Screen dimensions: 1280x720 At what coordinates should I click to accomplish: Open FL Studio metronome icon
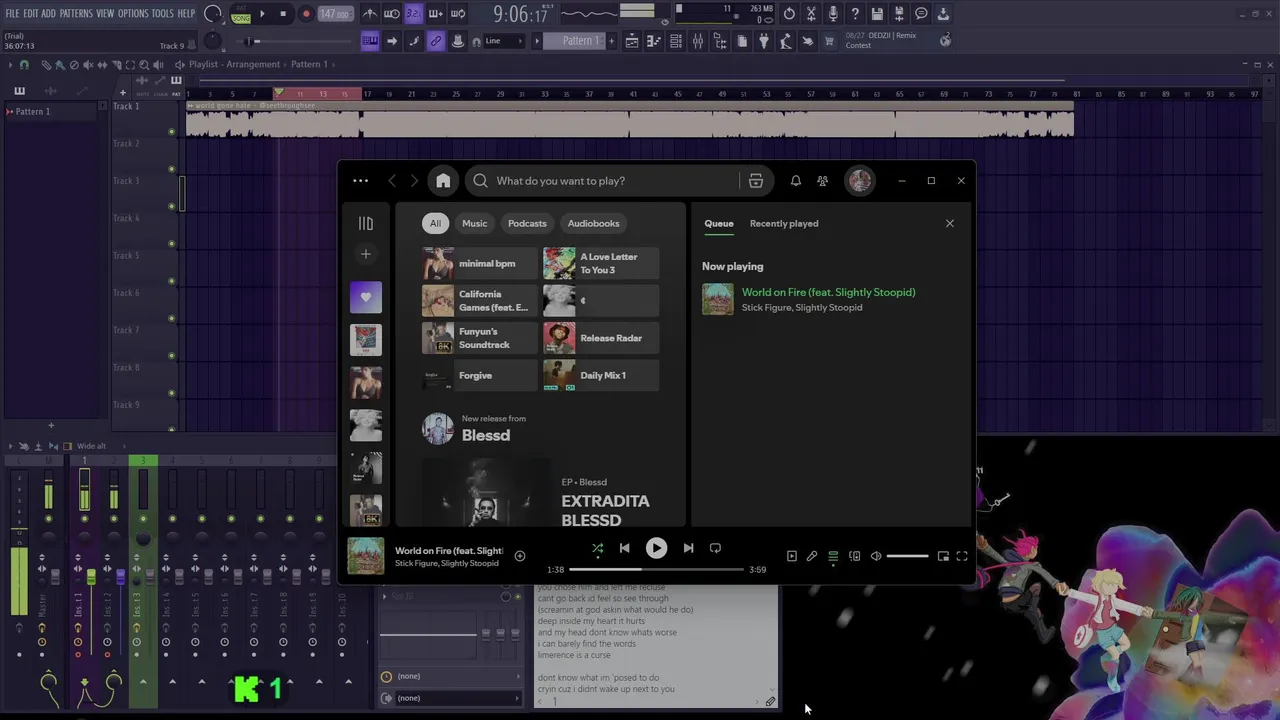coord(370,14)
